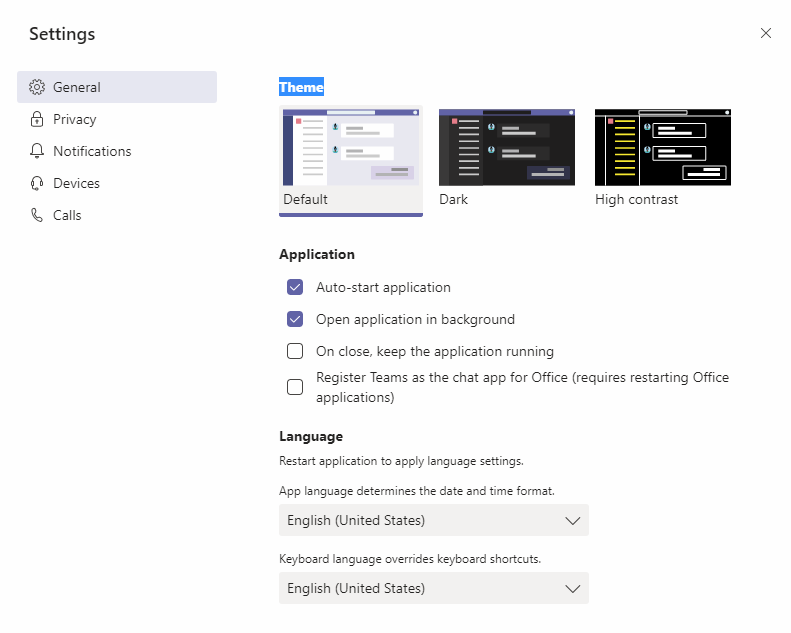The image size is (791, 633).
Task: Open the General settings tab
Action: [117, 87]
